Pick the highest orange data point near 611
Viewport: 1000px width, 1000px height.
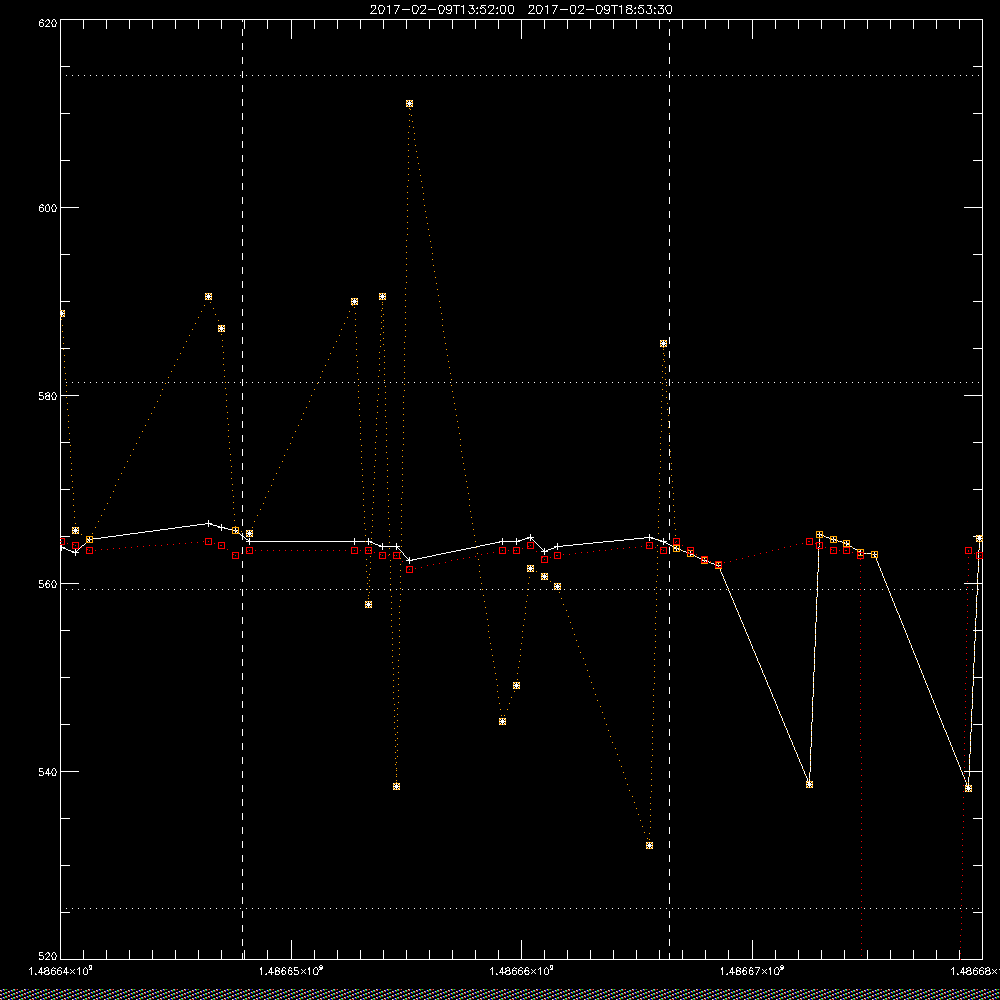(x=409, y=103)
